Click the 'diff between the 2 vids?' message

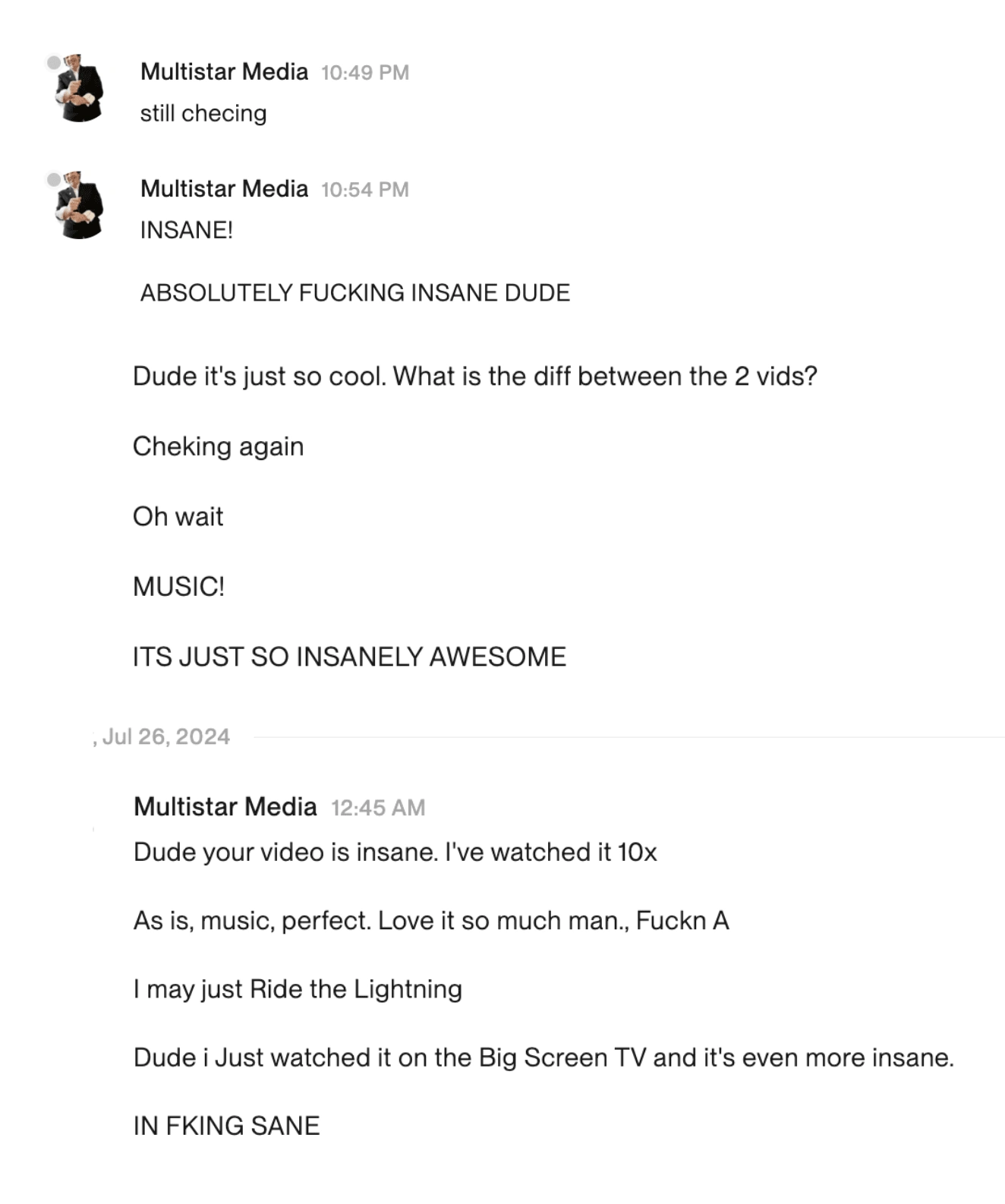(x=475, y=377)
